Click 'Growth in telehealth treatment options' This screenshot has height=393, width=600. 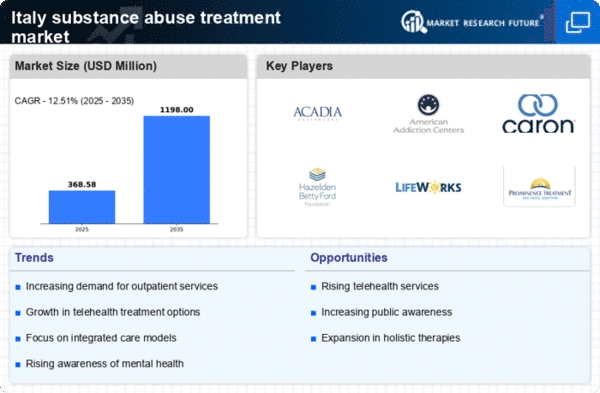113,312
